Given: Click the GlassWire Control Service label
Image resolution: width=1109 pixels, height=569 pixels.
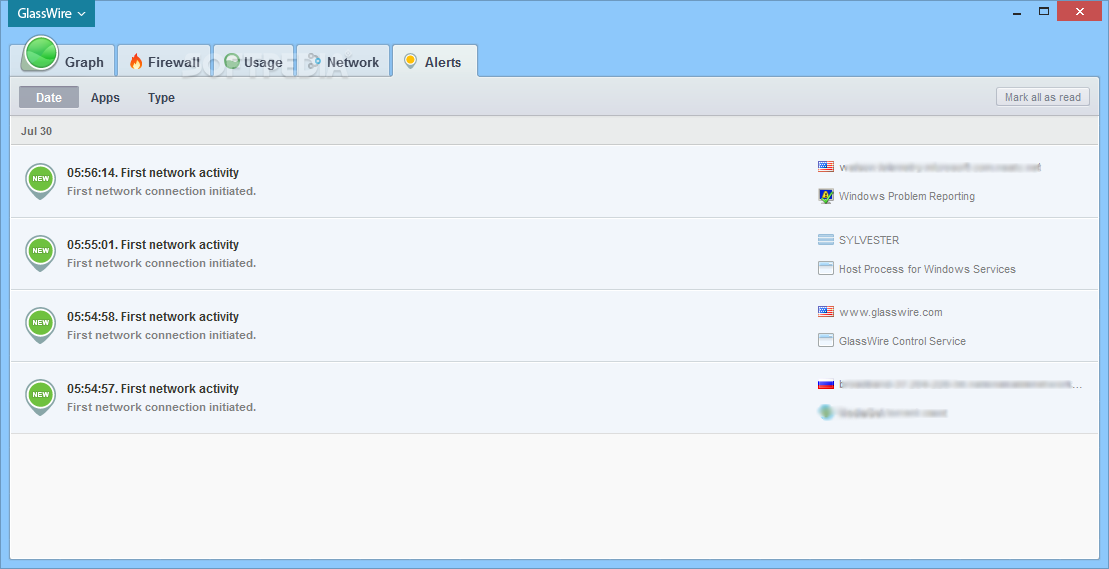Looking at the screenshot, I should pyautogui.click(x=902, y=341).
